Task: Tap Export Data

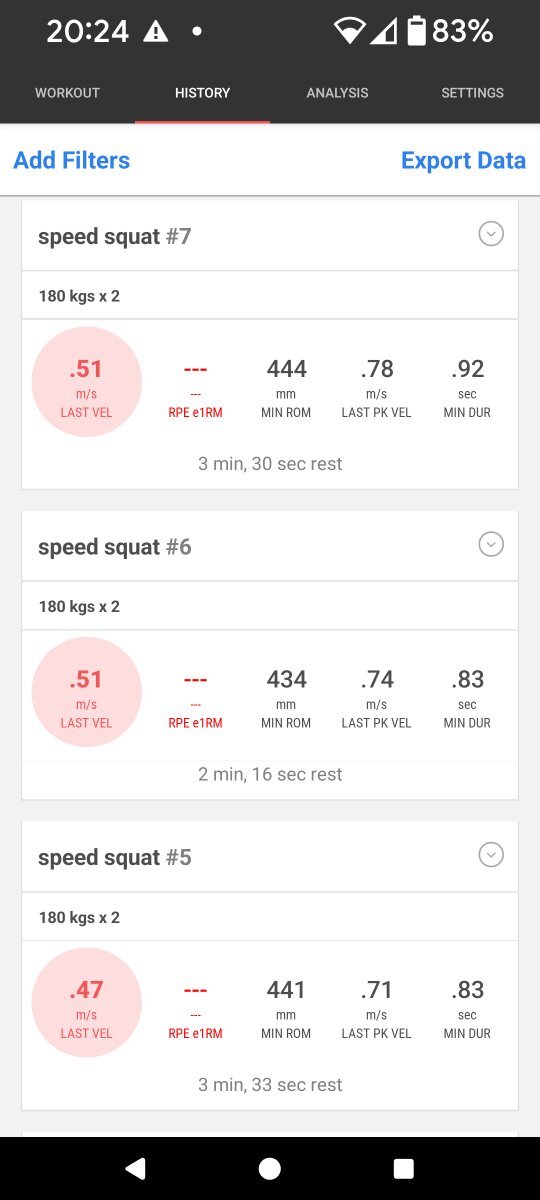Action: tap(463, 160)
